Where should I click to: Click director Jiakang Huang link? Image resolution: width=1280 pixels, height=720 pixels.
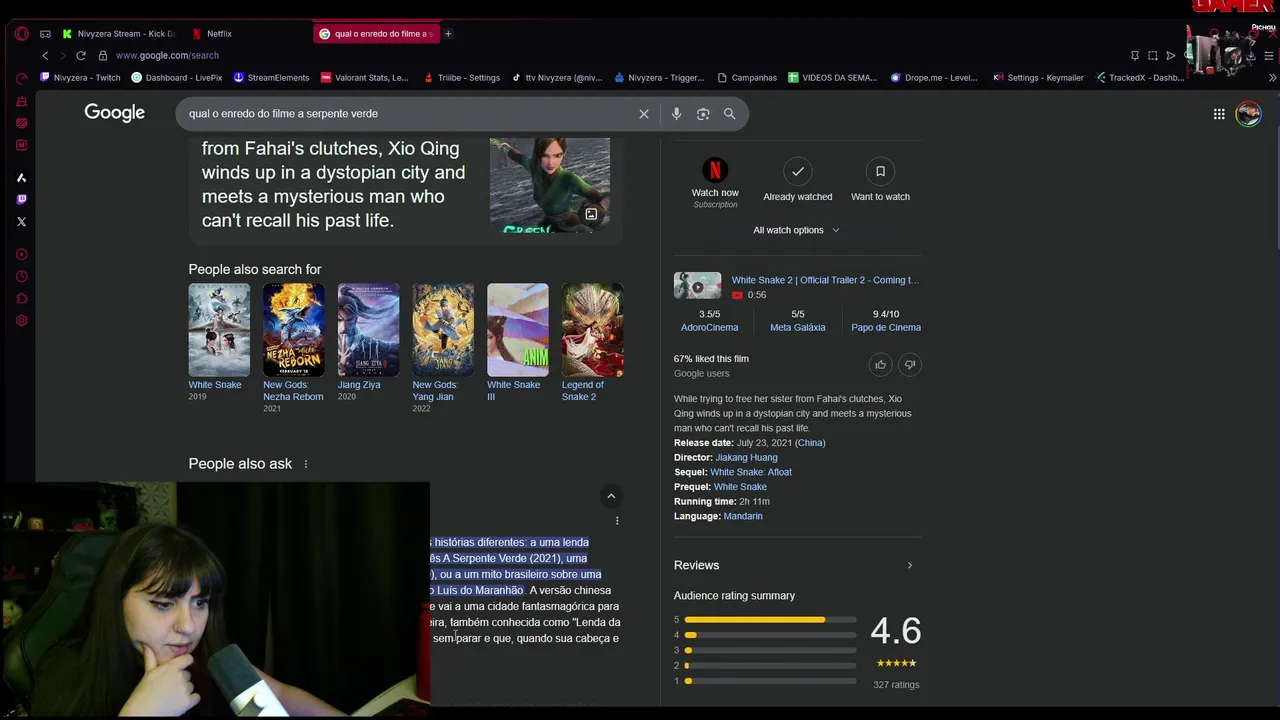click(746, 457)
